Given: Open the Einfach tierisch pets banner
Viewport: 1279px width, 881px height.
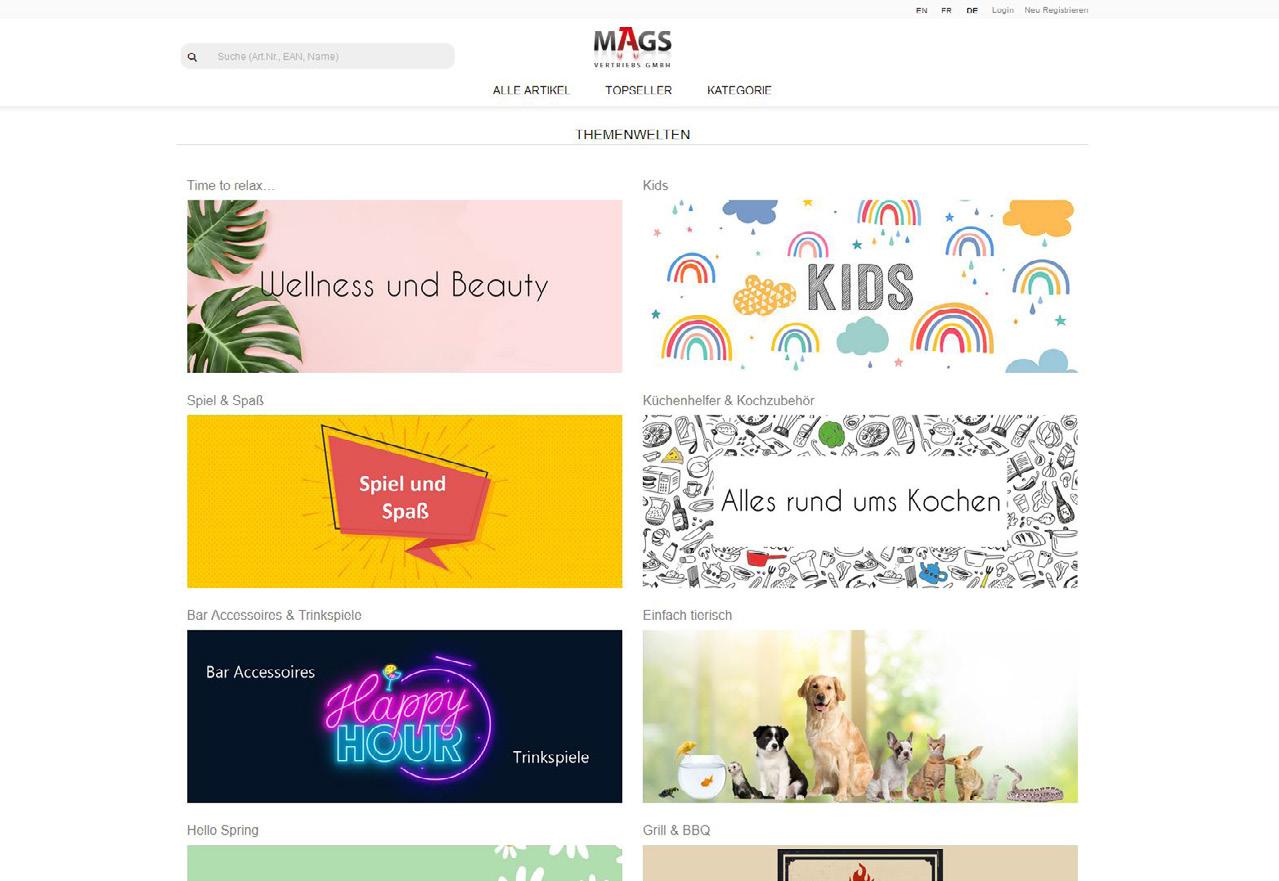Looking at the screenshot, I should [860, 716].
